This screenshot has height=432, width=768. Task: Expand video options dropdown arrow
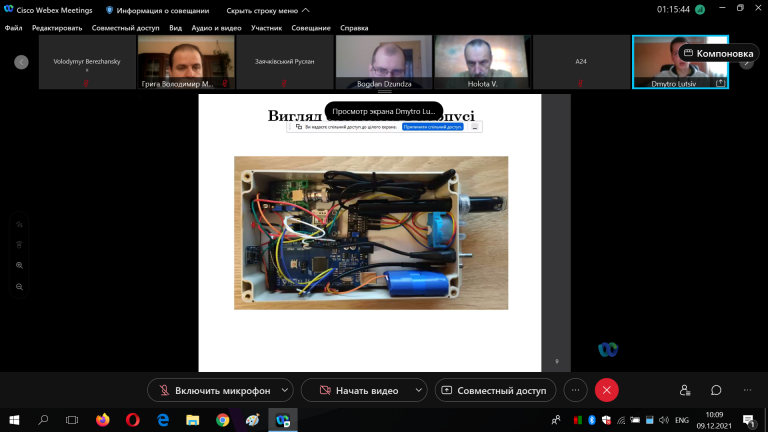[419, 390]
